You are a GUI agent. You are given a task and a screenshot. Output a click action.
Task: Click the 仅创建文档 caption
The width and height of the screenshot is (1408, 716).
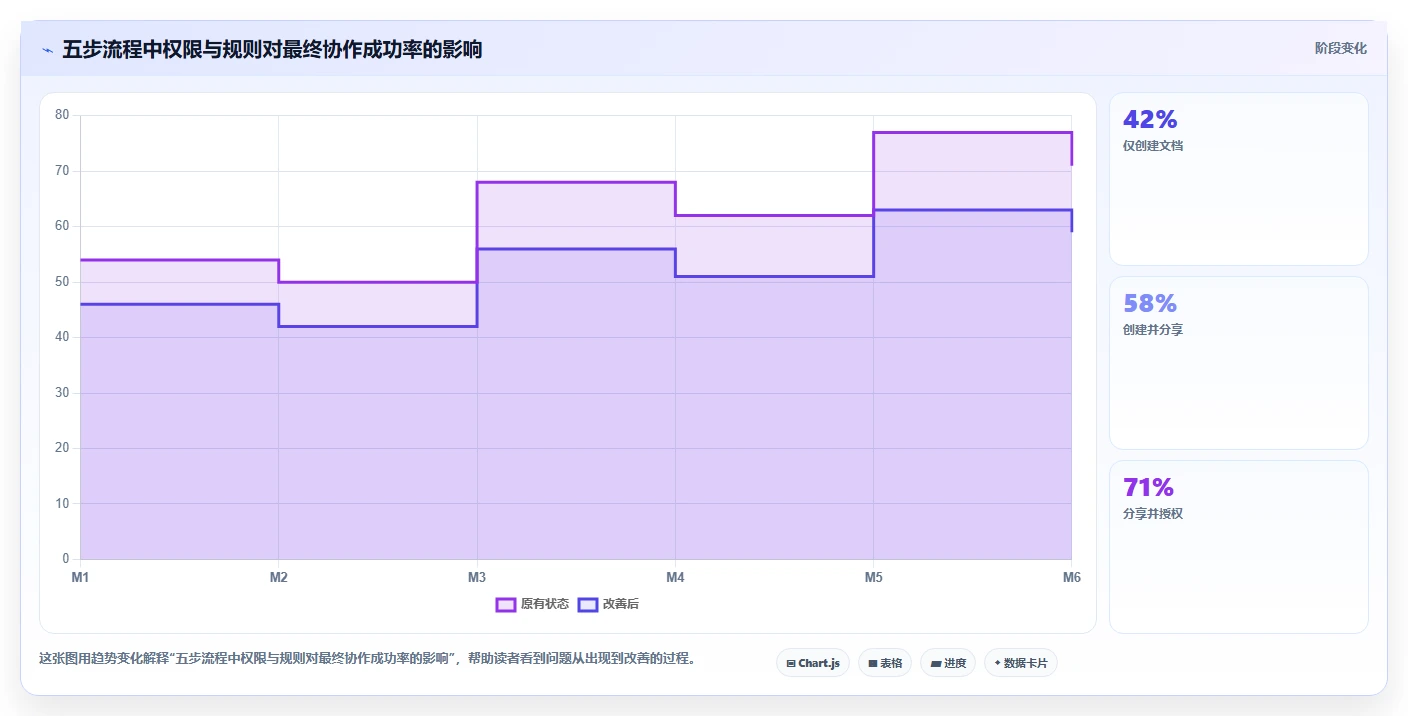1153,146
